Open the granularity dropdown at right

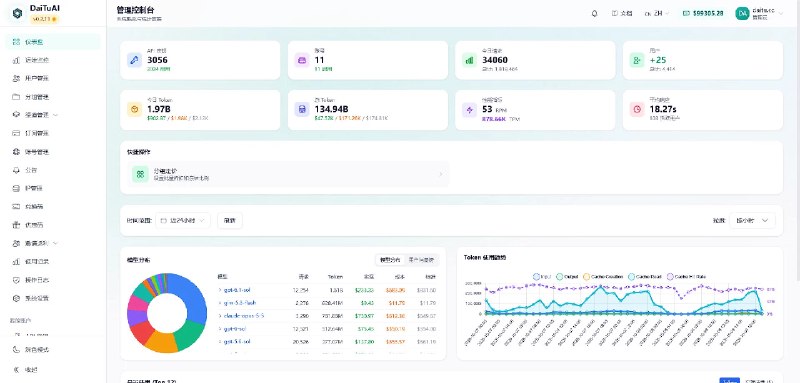[753, 220]
